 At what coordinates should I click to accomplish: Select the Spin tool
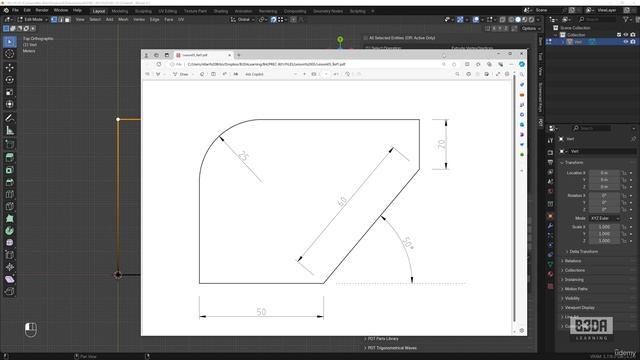(x=9, y=231)
